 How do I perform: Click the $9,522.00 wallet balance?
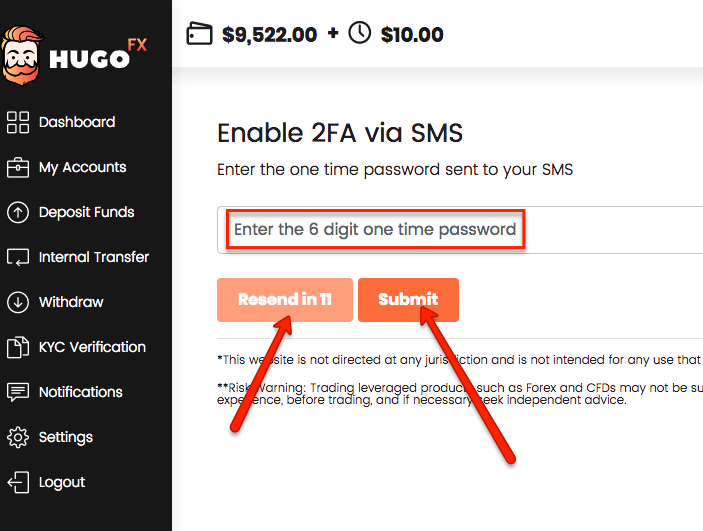[x=269, y=35]
